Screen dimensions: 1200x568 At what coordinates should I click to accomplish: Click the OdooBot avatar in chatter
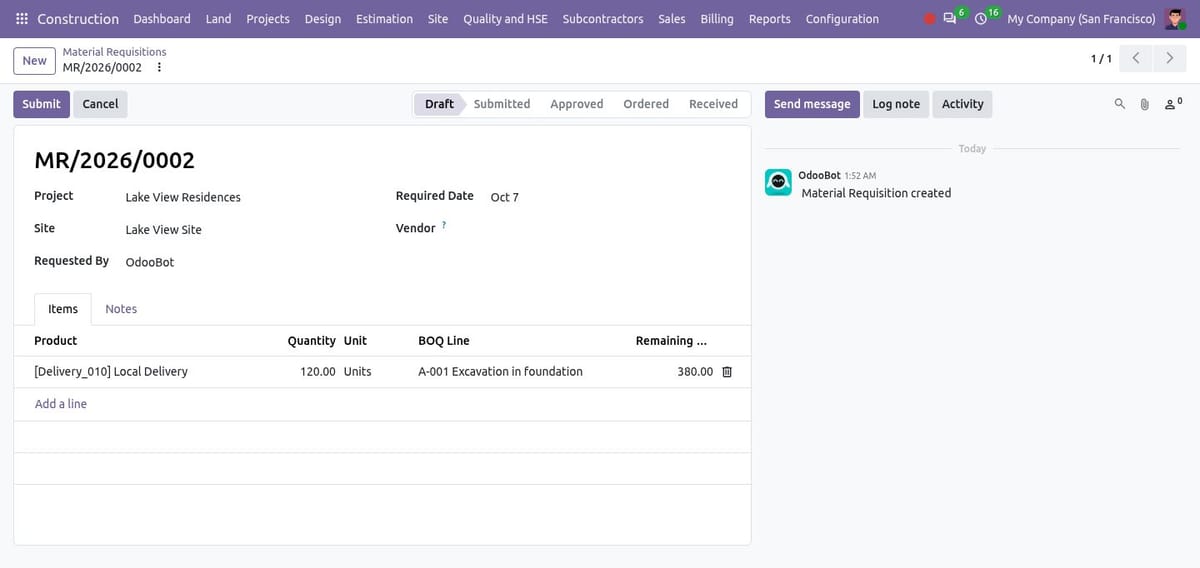click(778, 182)
